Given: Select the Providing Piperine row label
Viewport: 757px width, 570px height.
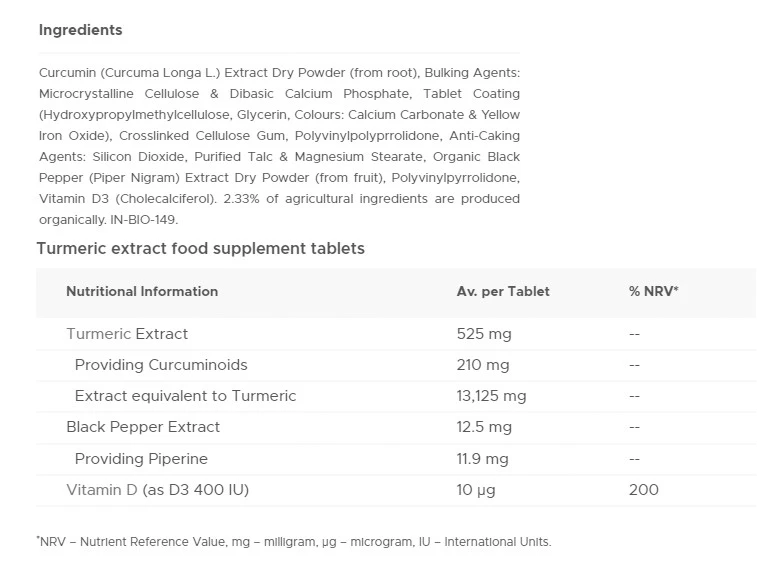Looking at the screenshot, I should (141, 459).
